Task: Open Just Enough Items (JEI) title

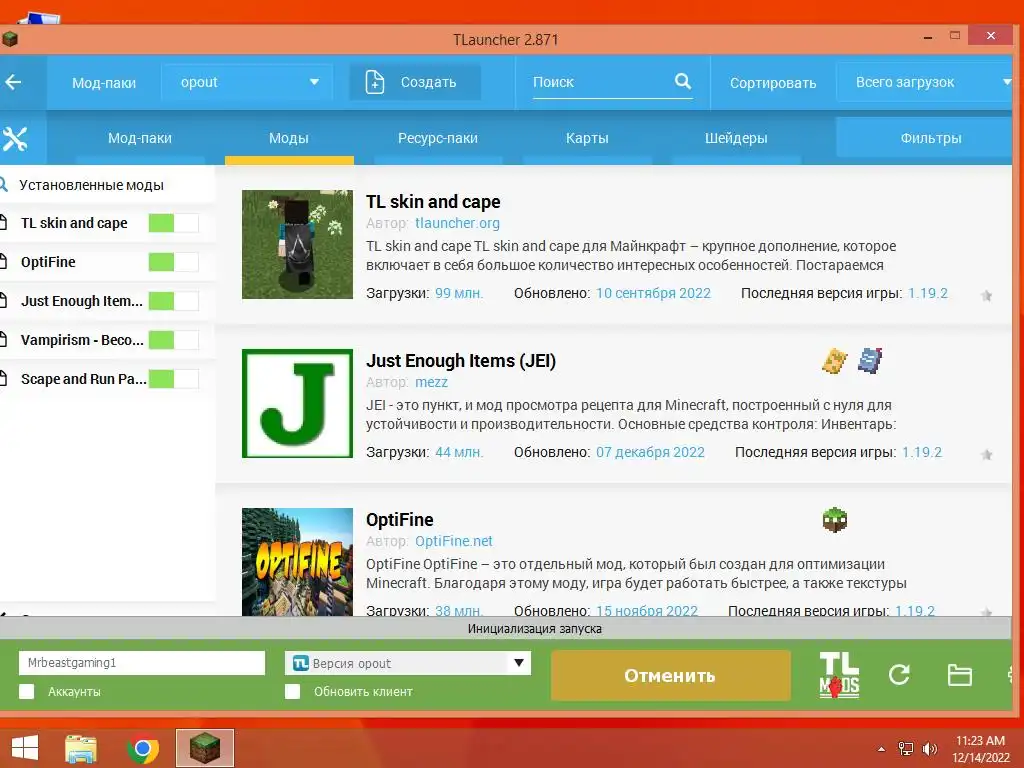Action: tap(460, 360)
